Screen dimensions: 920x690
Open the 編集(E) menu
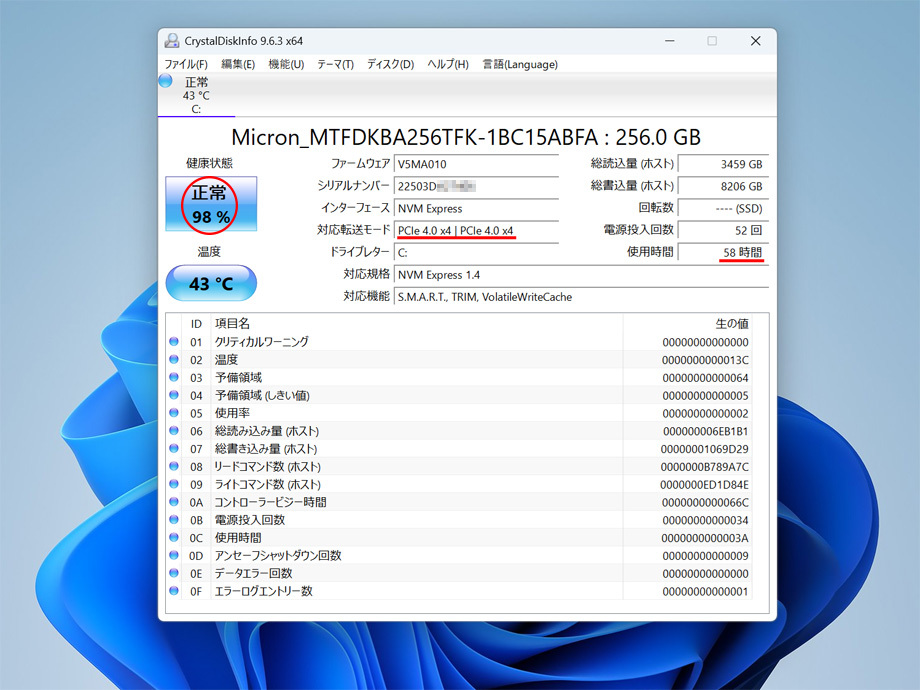click(x=238, y=64)
